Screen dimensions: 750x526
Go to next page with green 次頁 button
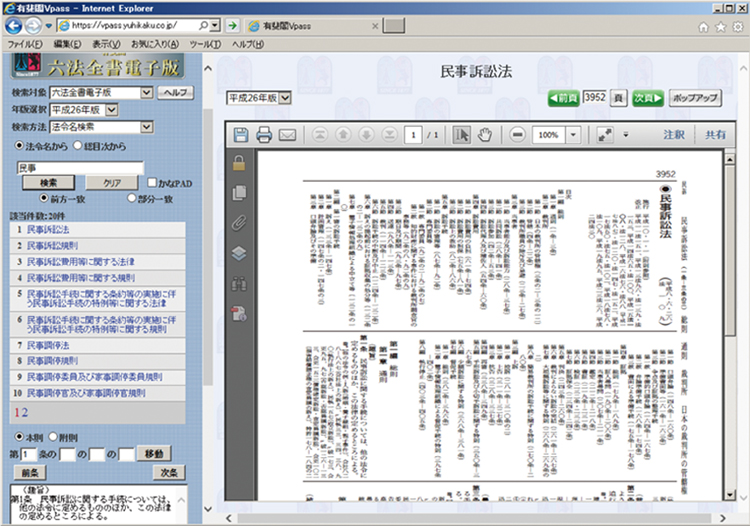pyautogui.click(x=648, y=98)
